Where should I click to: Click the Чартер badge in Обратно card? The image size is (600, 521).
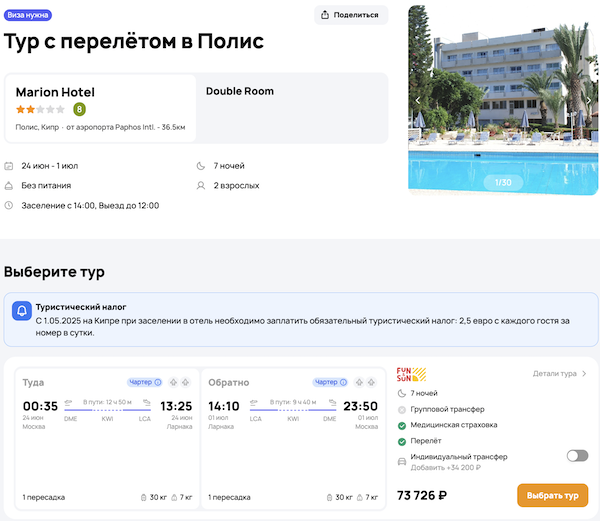tap(331, 382)
